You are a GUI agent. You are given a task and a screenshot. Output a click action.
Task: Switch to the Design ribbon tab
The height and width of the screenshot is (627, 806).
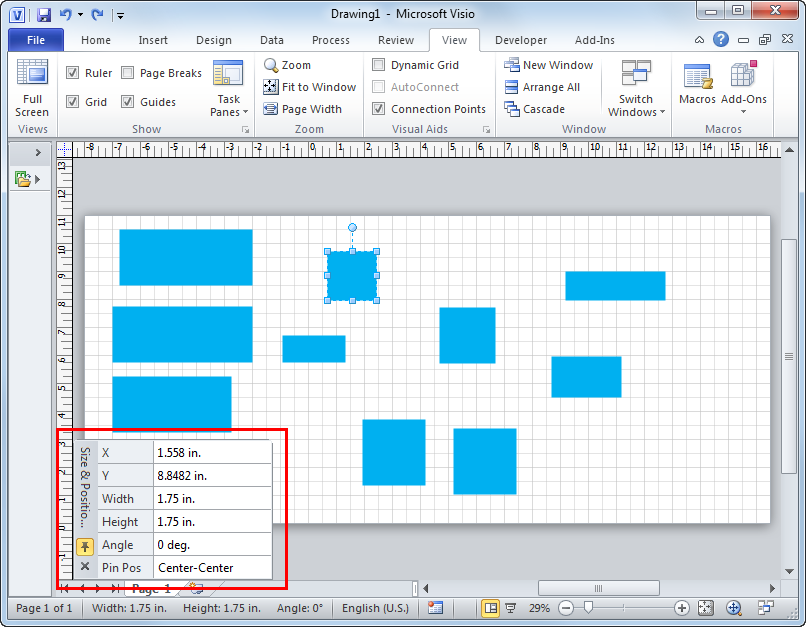click(213, 40)
